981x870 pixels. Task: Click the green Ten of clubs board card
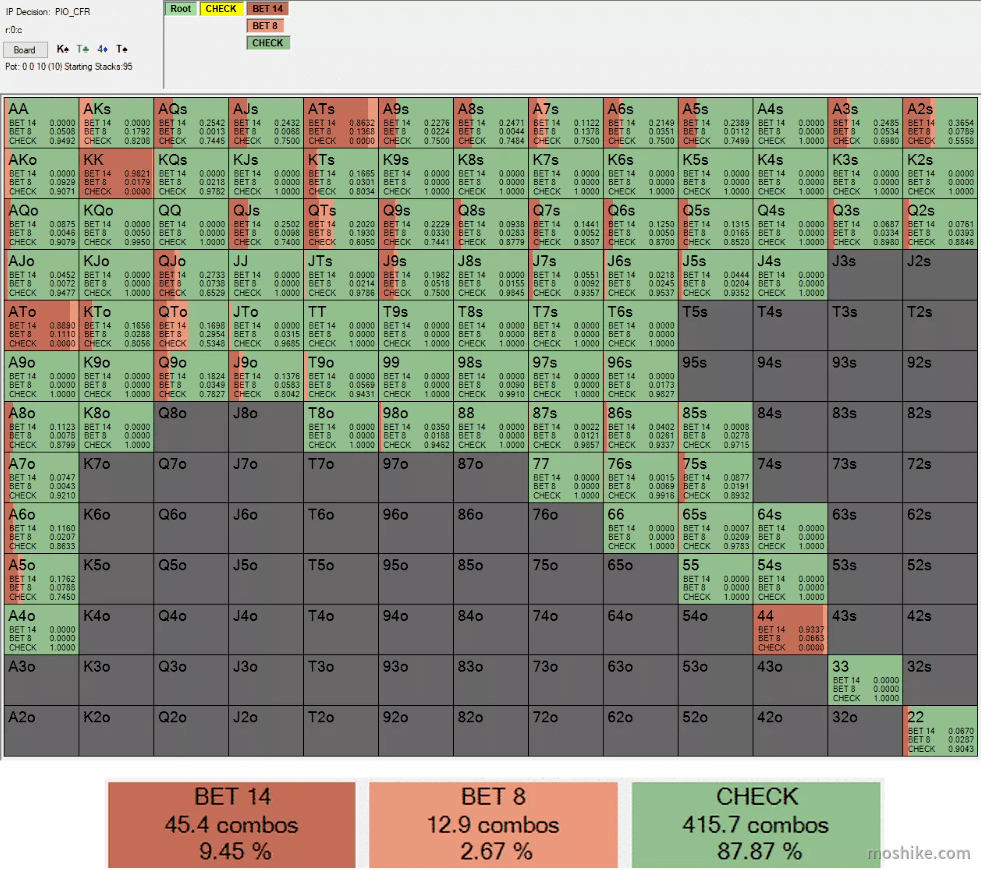(83, 49)
